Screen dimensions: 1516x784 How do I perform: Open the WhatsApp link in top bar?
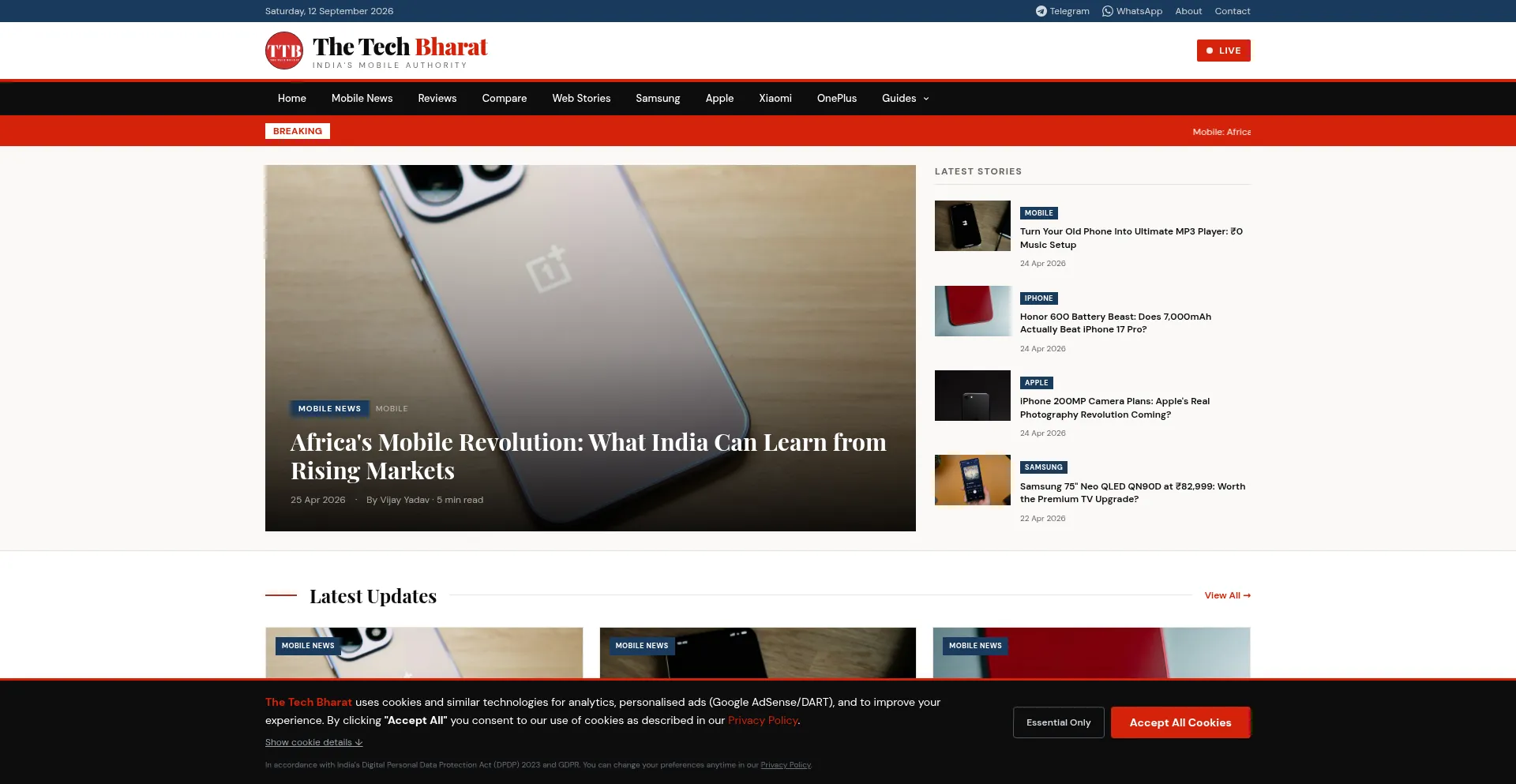point(1132,11)
